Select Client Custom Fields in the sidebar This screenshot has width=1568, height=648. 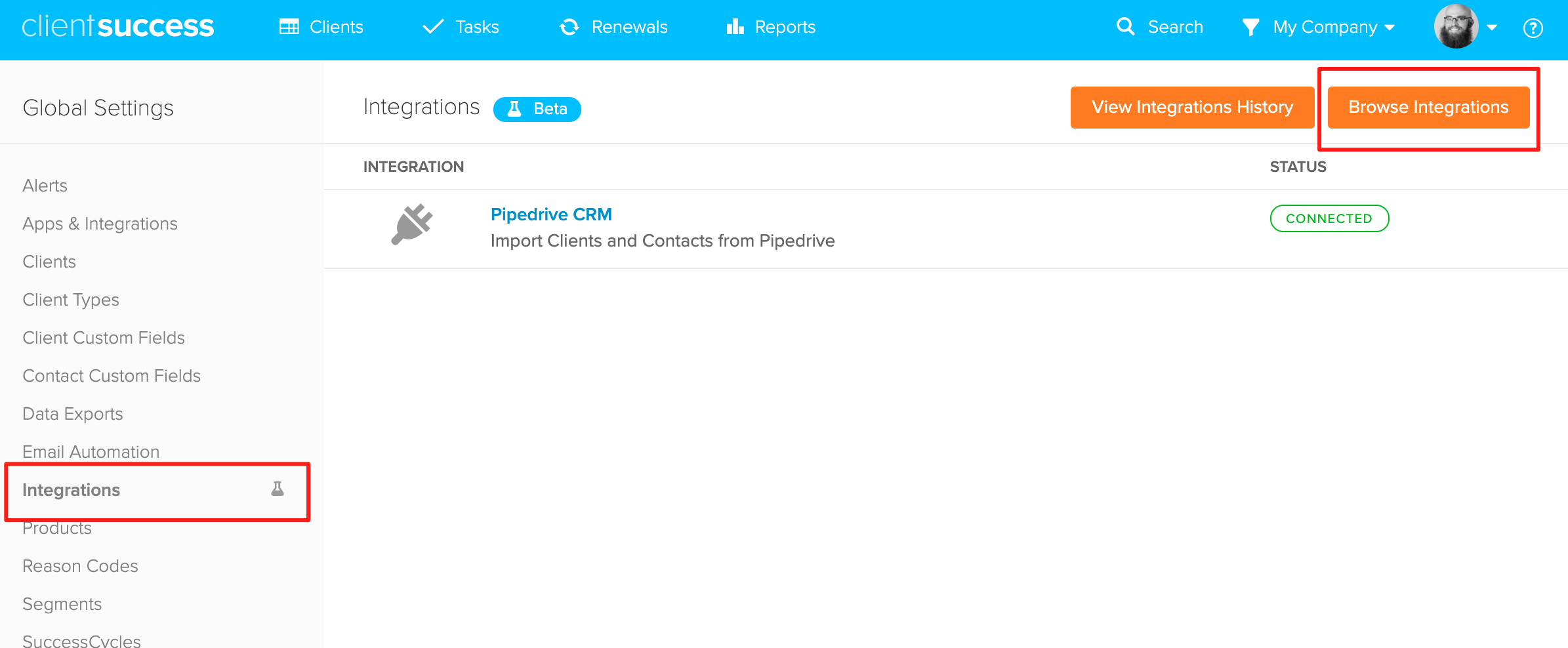pyautogui.click(x=104, y=338)
